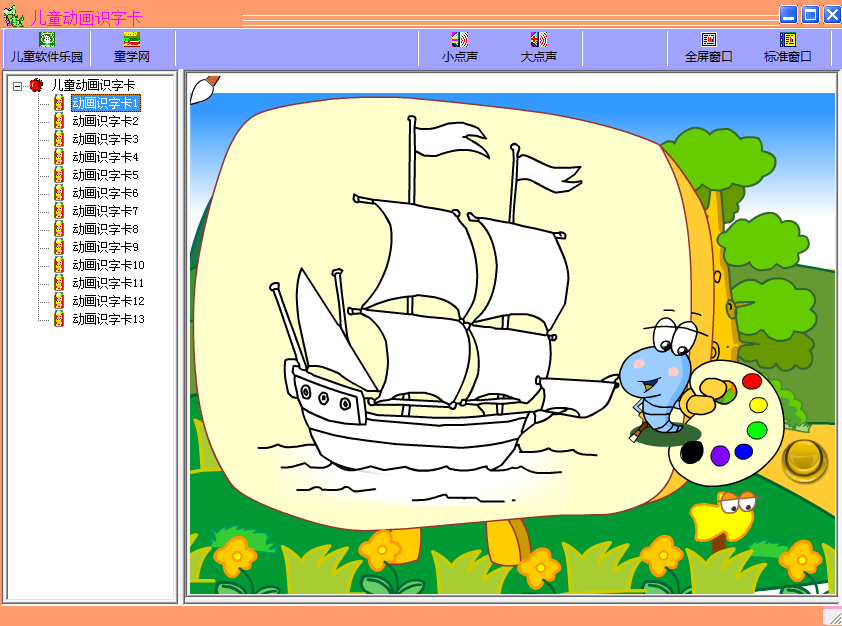
Task: Select 动画识字卡11 in tree
Action: [x=108, y=283]
